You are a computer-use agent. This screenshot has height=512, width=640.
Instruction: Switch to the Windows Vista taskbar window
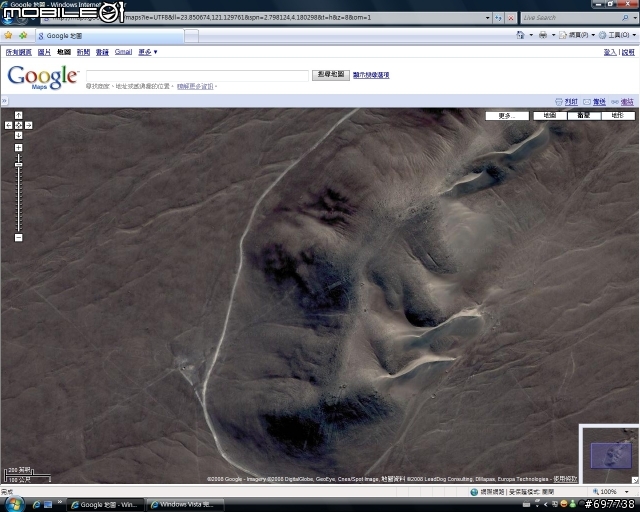(x=184, y=505)
